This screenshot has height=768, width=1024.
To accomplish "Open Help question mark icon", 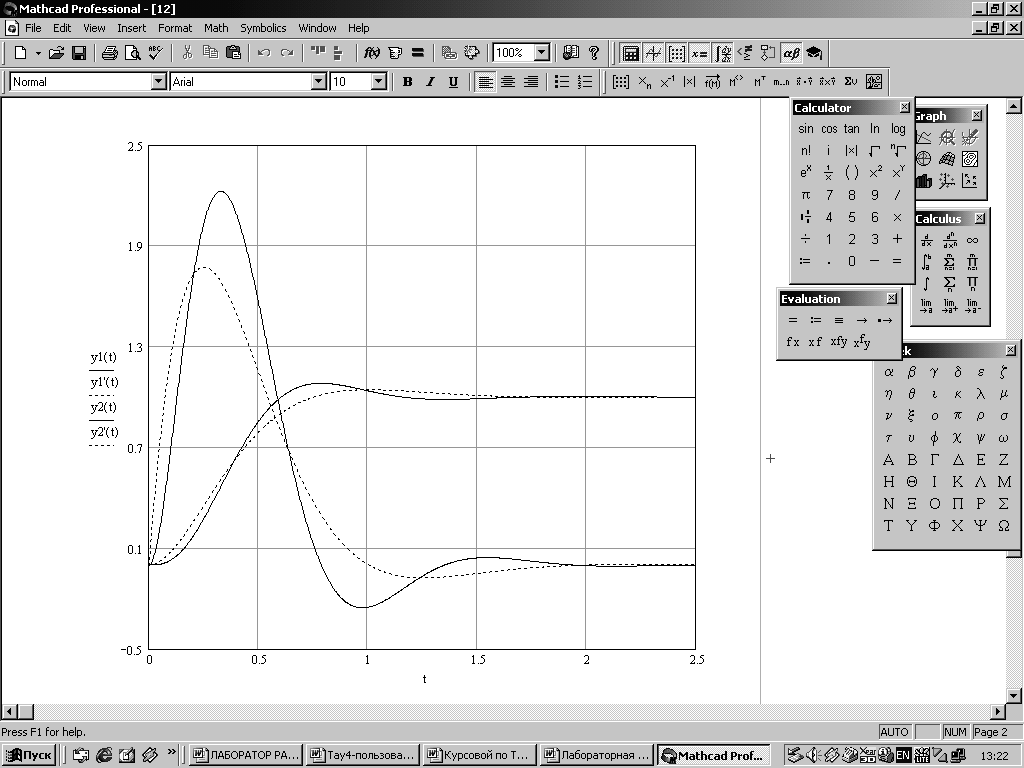I will [x=594, y=53].
